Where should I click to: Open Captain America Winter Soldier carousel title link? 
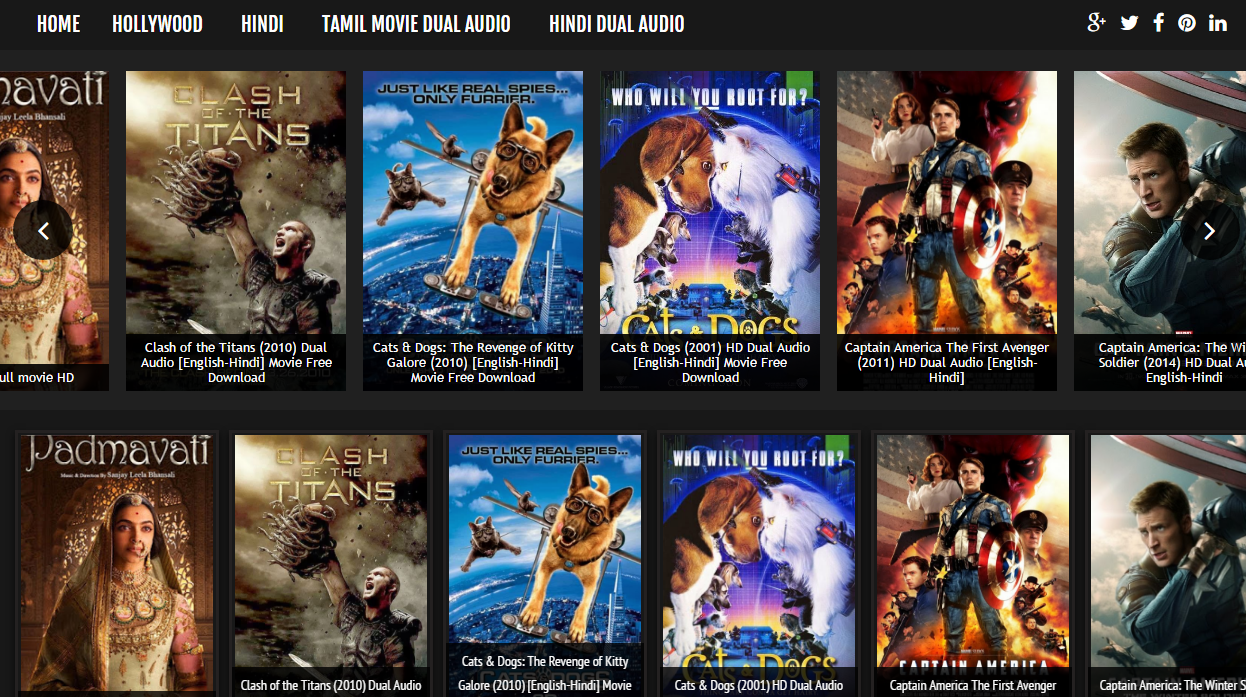[x=1171, y=362]
